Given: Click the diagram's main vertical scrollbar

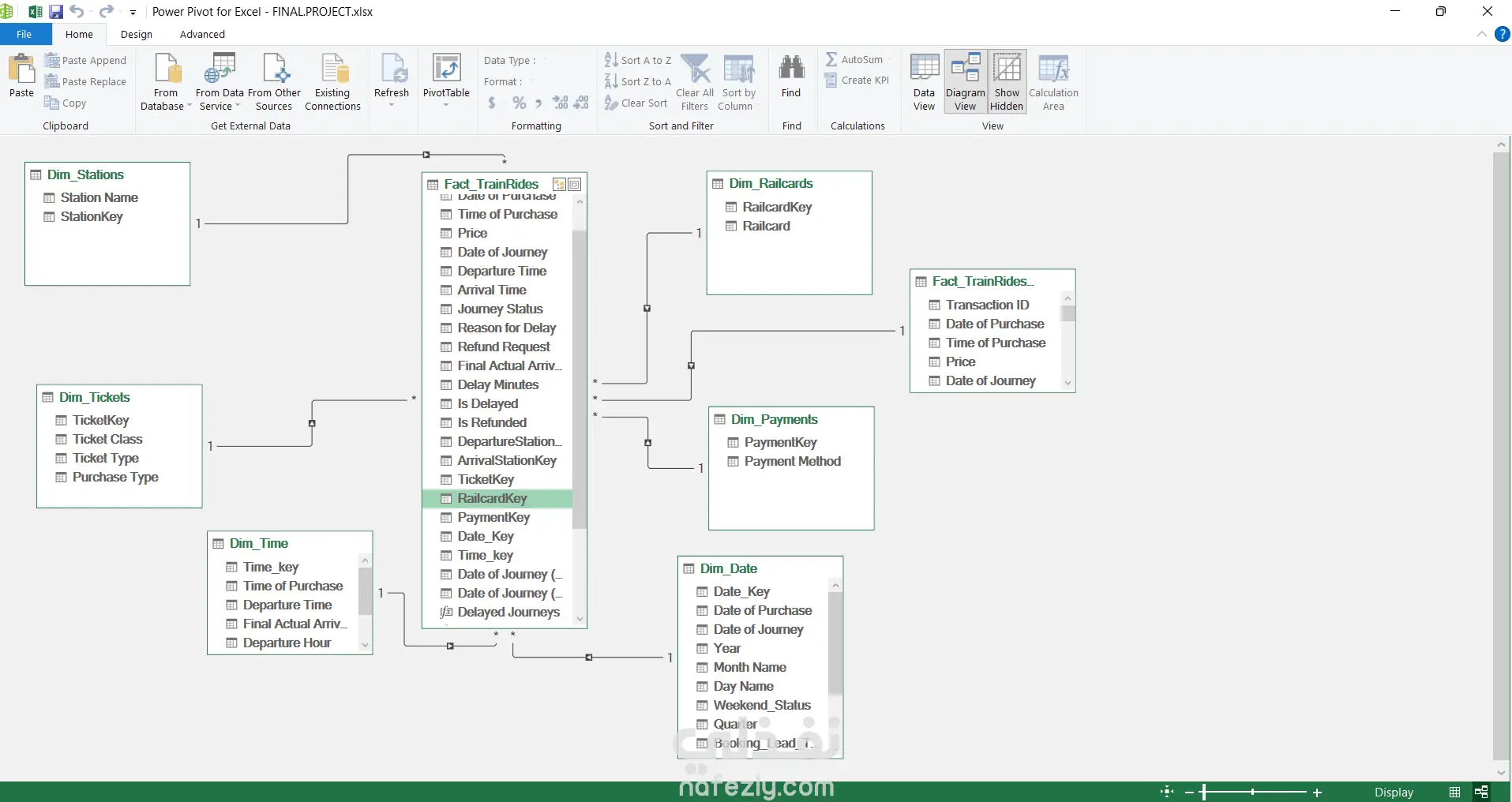Looking at the screenshot, I should coord(1501,455).
